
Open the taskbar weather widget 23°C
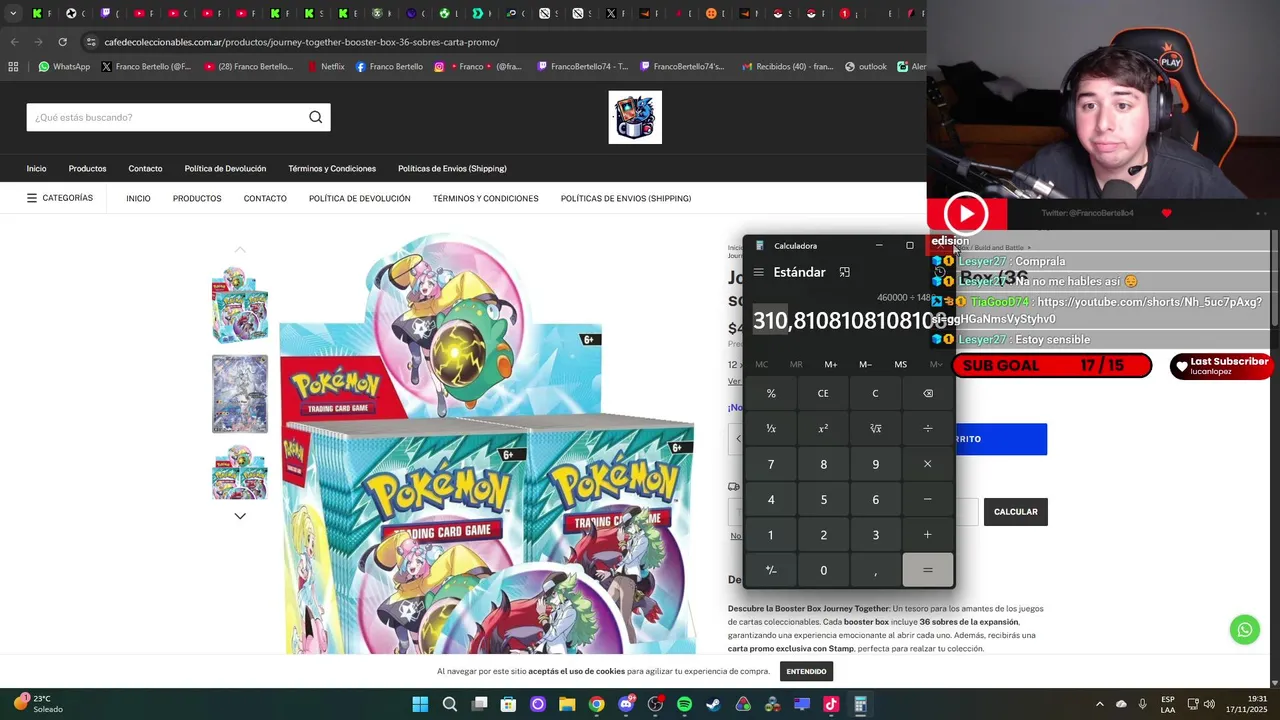click(x=38, y=704)
